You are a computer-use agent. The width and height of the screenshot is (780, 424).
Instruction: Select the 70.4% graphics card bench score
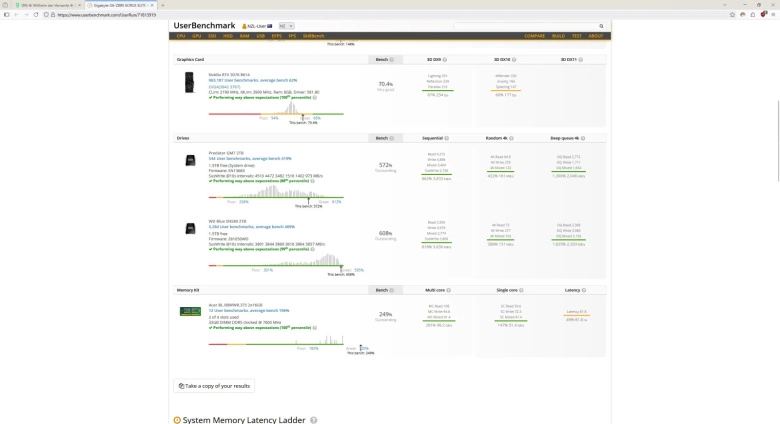(386, 84)
